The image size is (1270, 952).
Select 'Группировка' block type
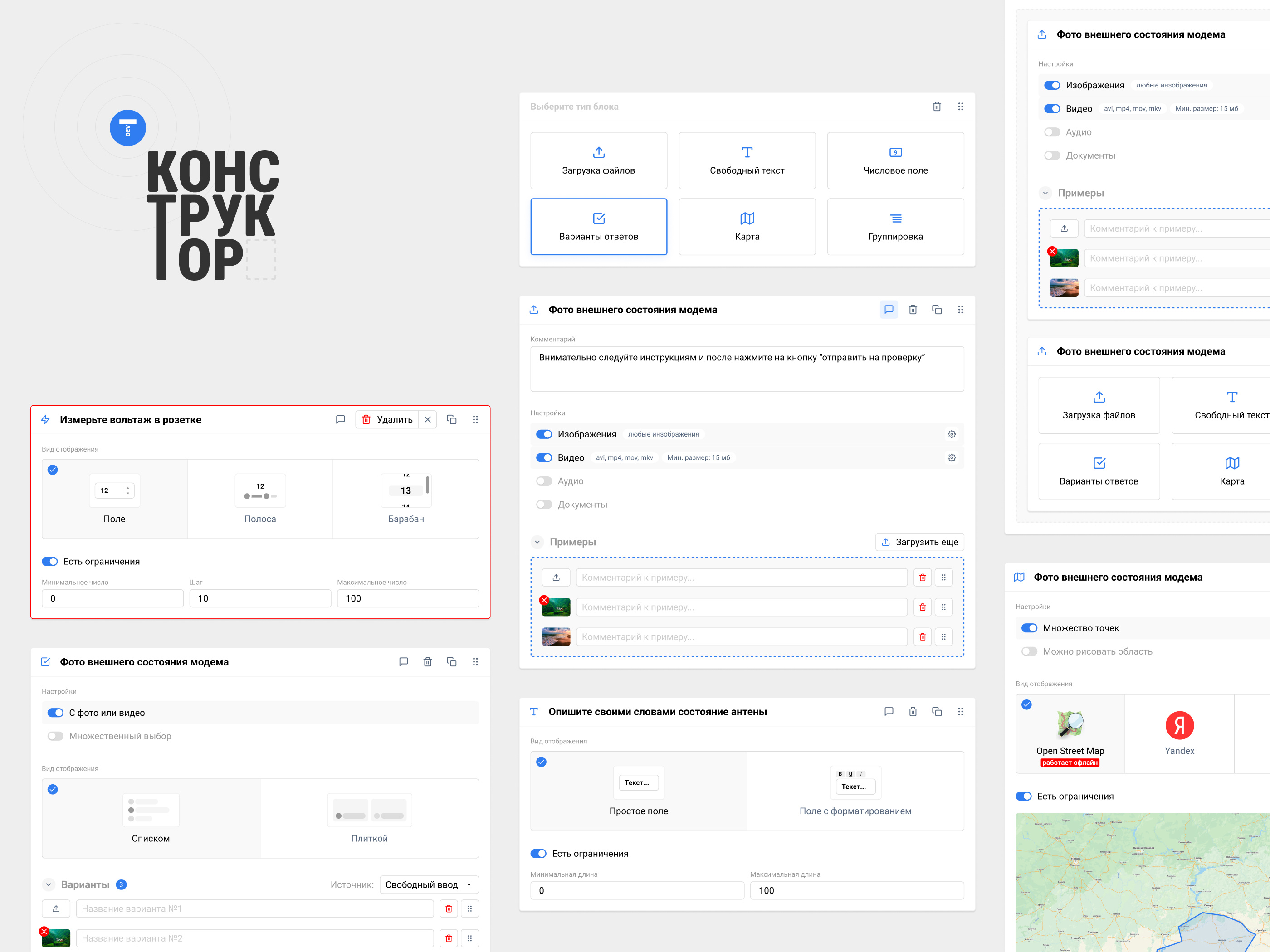point(895,227)
